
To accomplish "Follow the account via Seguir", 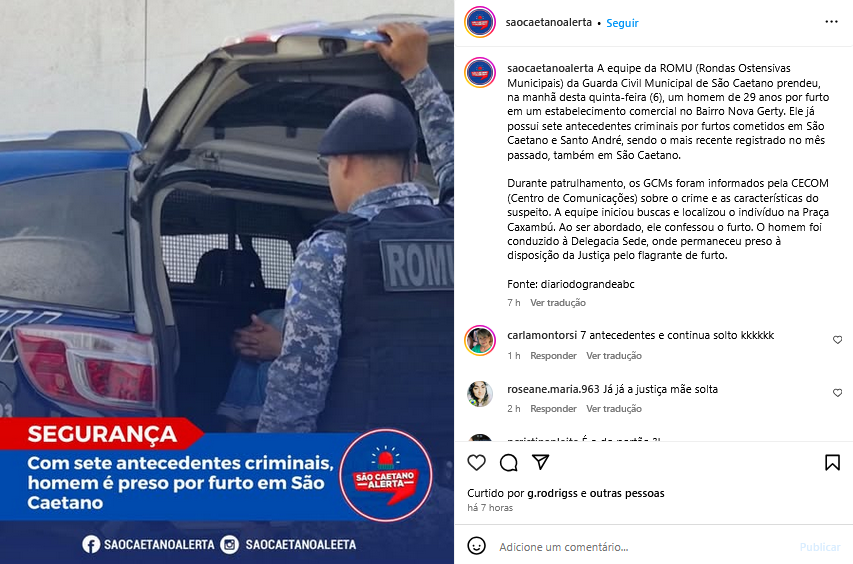I will coord(622,23).
